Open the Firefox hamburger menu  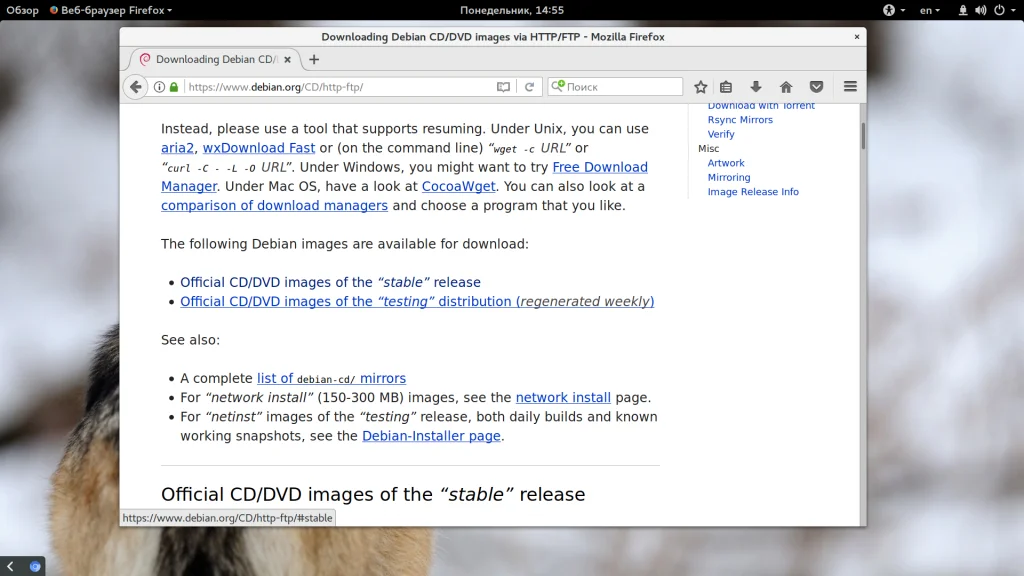(850, 87)
